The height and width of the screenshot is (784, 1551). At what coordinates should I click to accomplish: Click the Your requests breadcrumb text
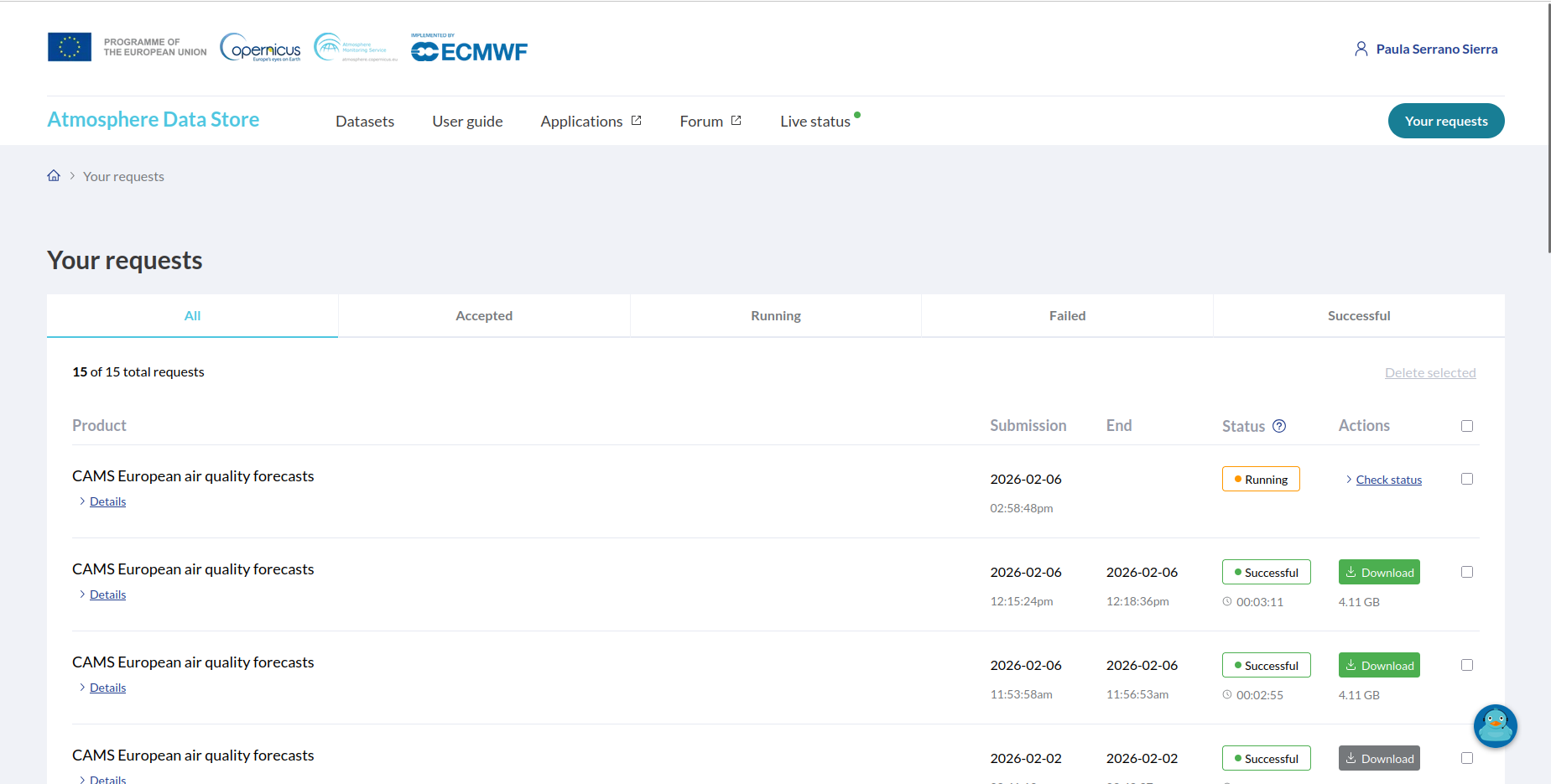[x=123, y=176]
